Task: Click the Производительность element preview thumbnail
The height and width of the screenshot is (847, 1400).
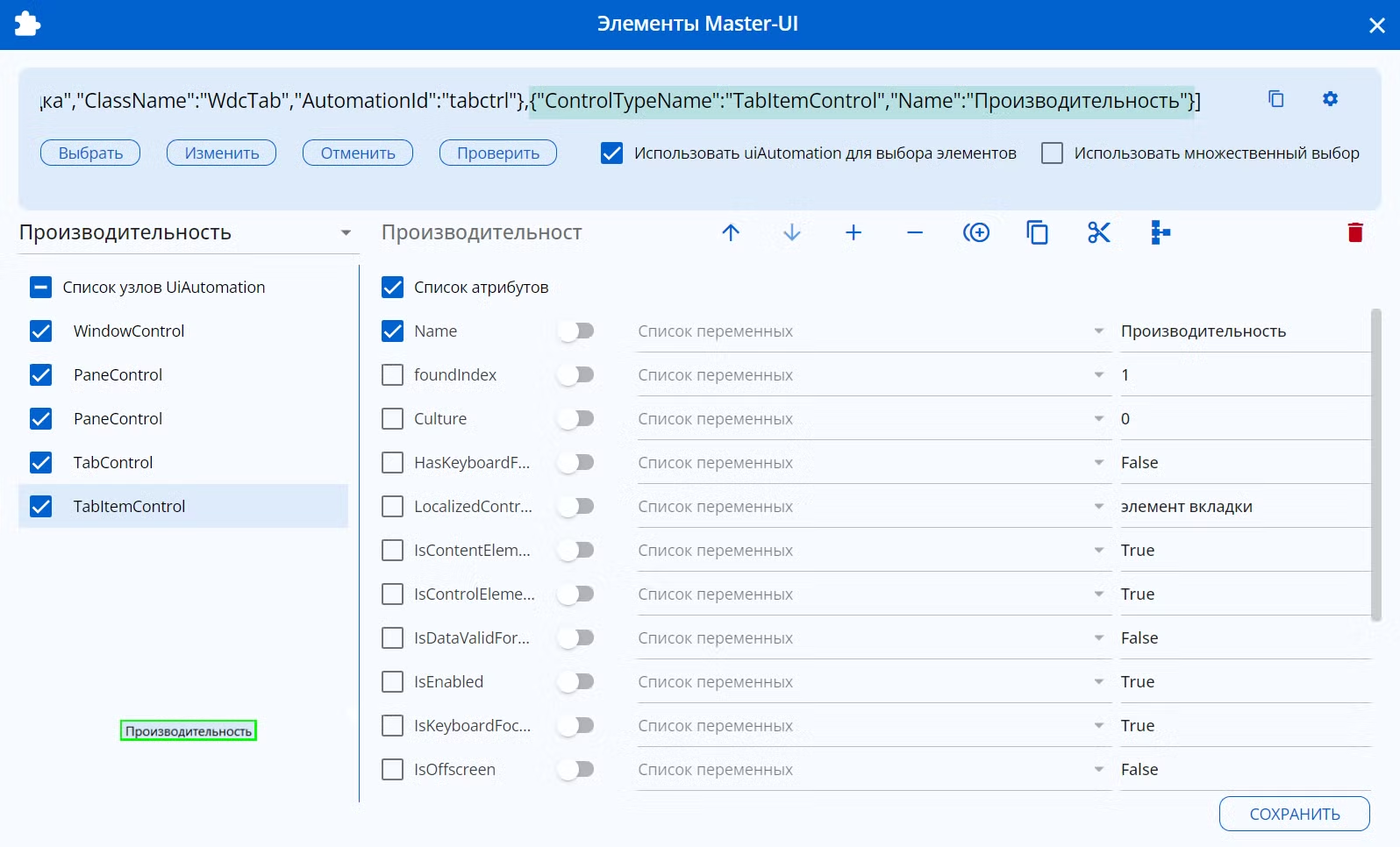Action: pyautogui.click(x=189, y=730)
